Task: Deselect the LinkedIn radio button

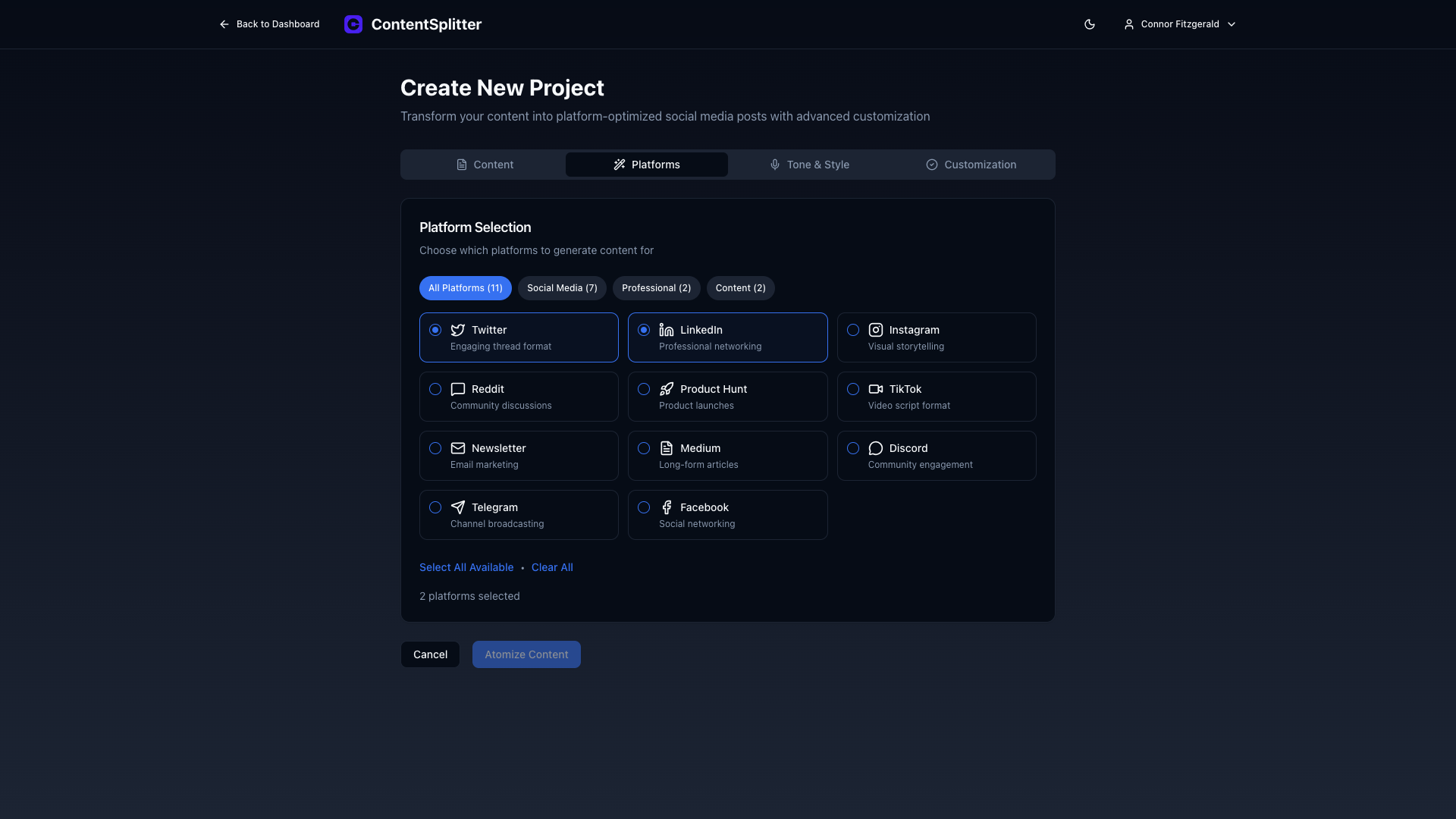Action: point(644,330)
